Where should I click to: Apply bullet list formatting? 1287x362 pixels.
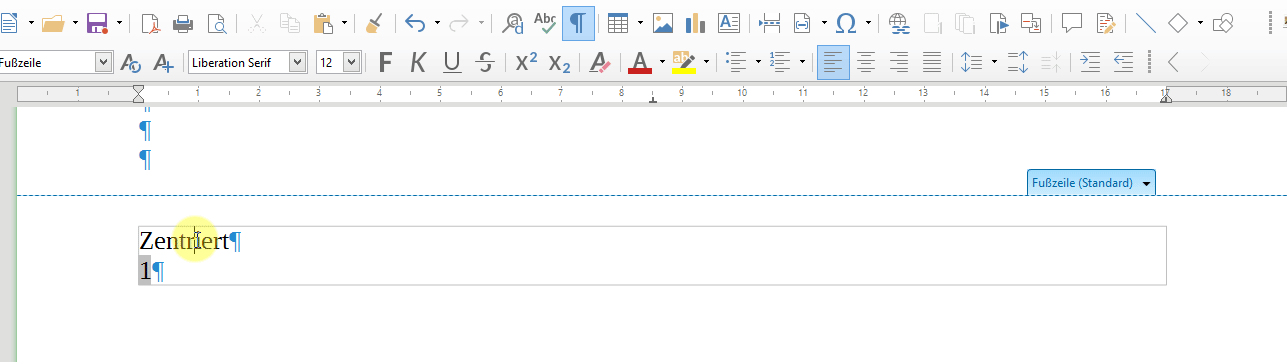tap(736, 63)
